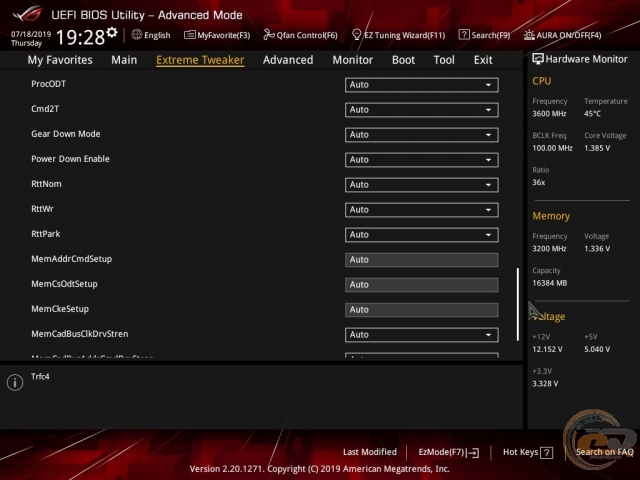Click the 19:28 clock display

[80, 38]
